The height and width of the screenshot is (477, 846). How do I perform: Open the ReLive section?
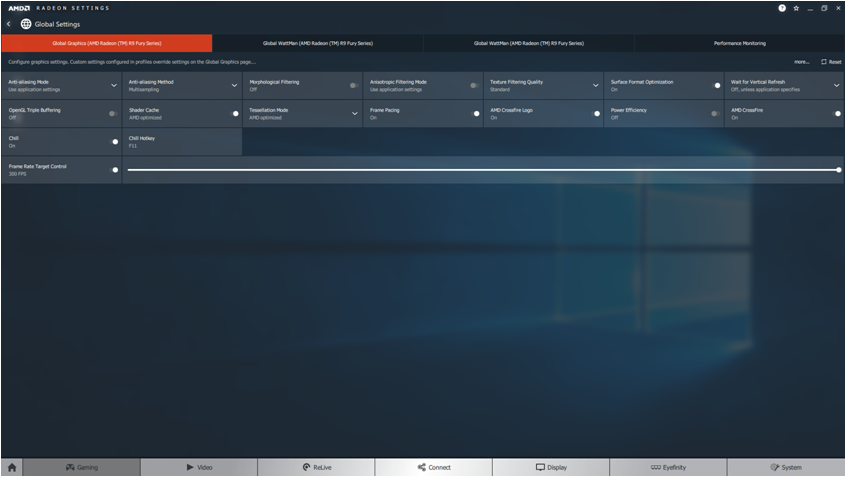click(x=316, y=467)
